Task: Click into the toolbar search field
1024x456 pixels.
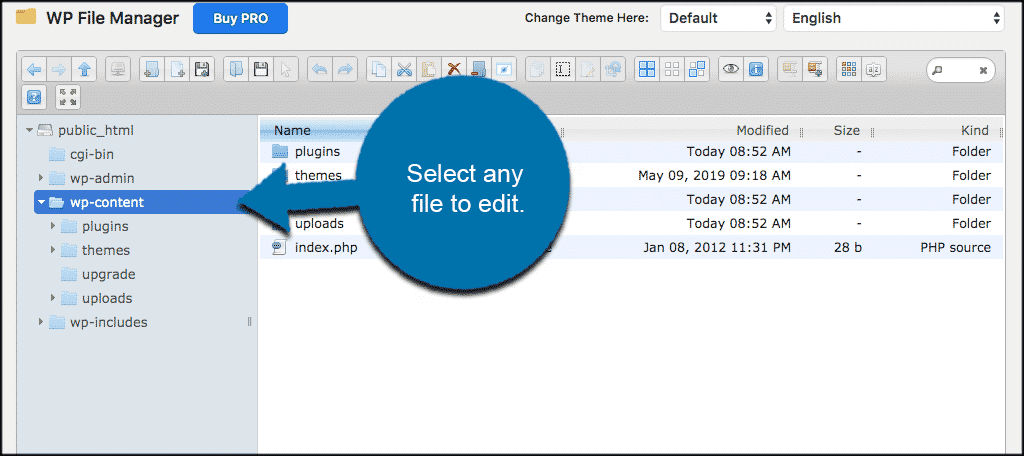Action: pyautogui.click(x=961, y=70)
